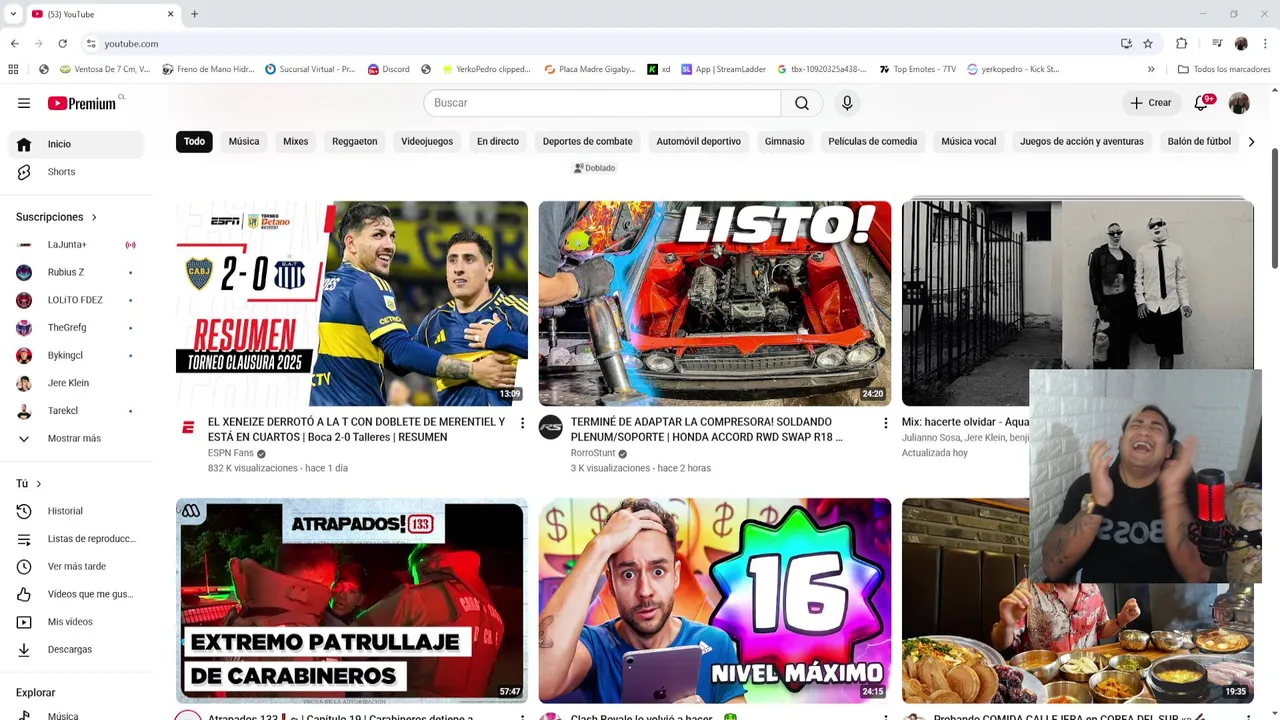Screen dimensions: 1280x720
Task: Select the Mixes filter chip
Action: [x=296, y=142]
